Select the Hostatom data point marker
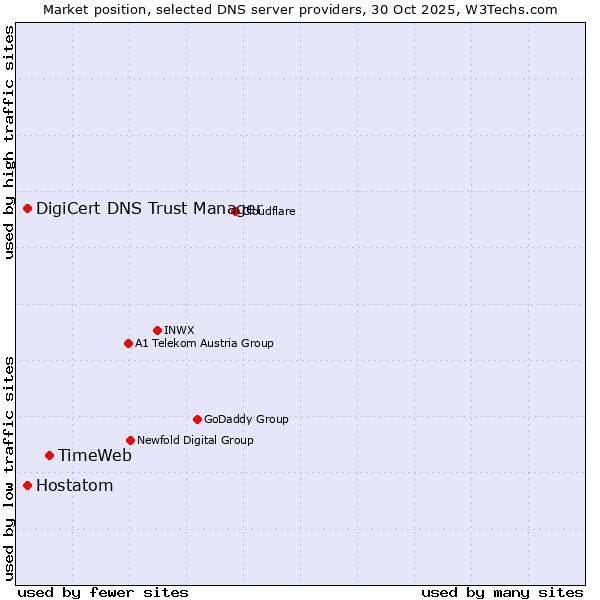This screenshot has width=600, height=600. coord(28,485)
